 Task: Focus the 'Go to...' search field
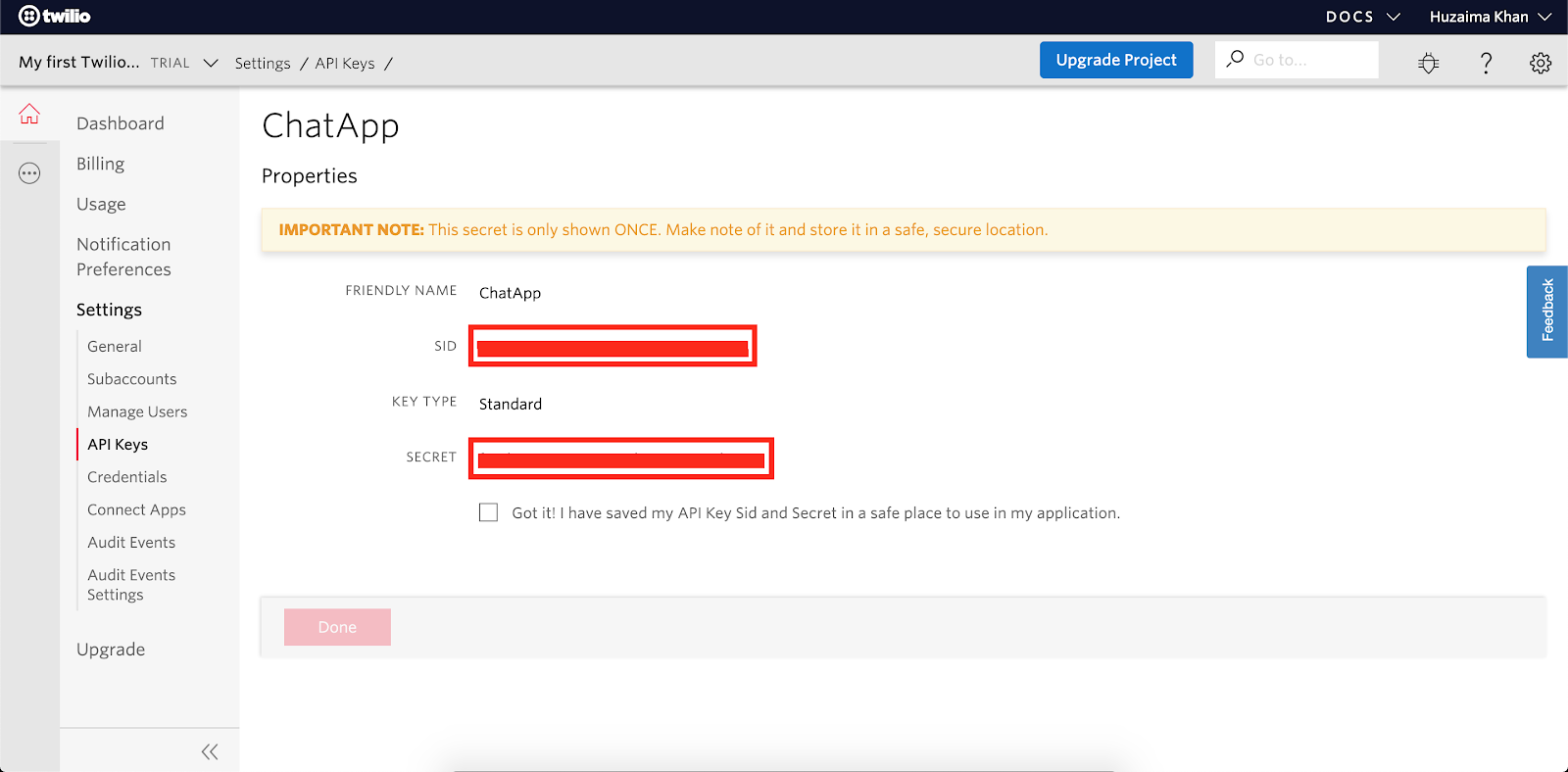[x=1297, y=60]
